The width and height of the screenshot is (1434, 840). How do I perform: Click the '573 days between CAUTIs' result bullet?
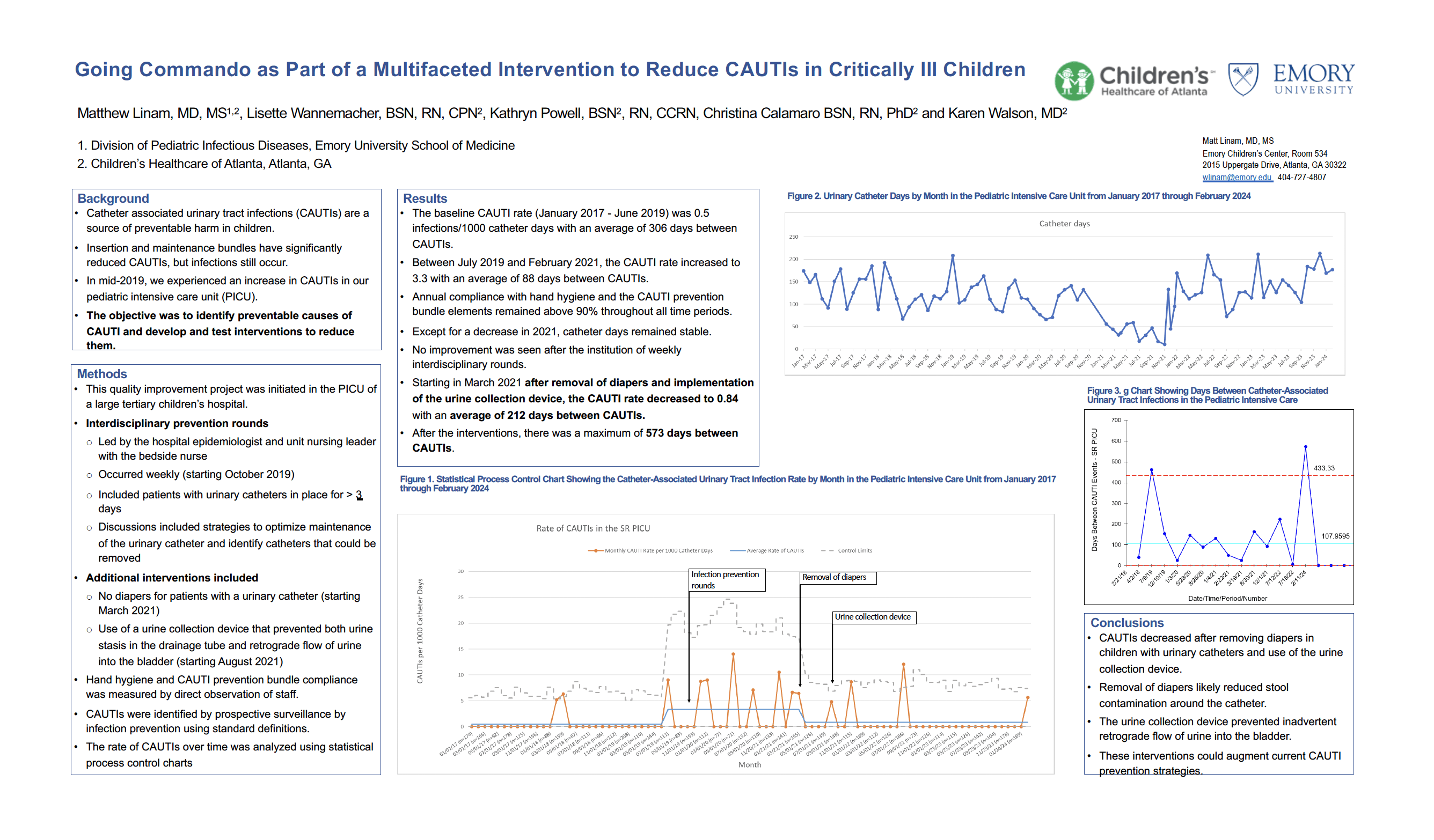(x=575, y=440)
